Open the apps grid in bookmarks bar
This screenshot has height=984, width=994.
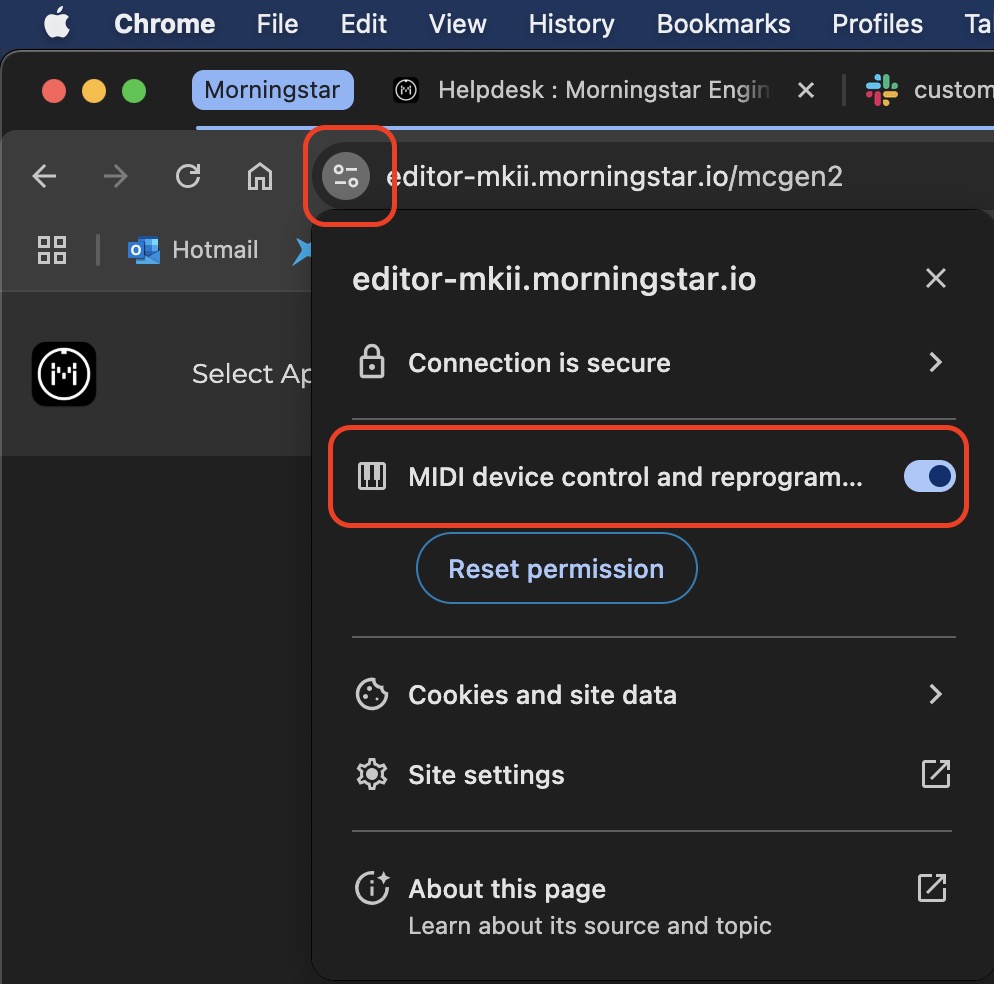coord(52,250)
